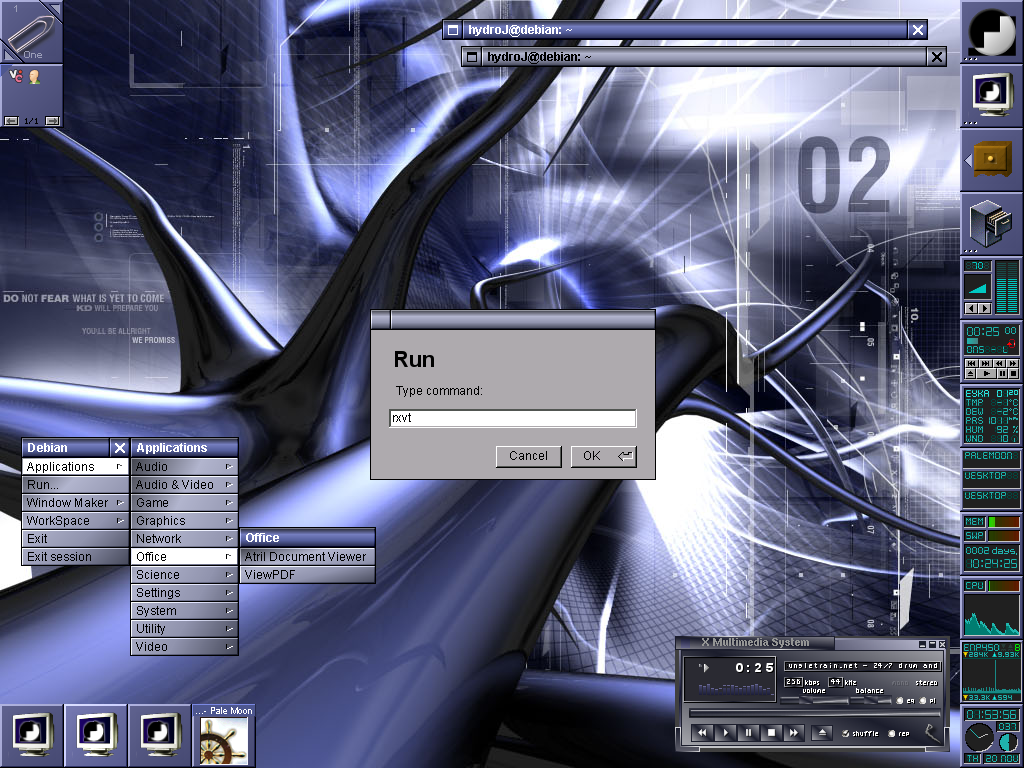Click the first GNUstep monitor icon bottom-left

pyautogui.click(x=32, y=735)
